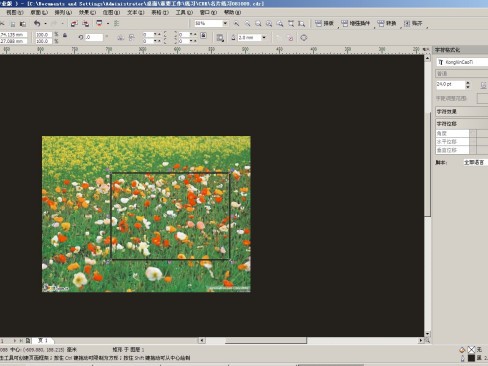This screenshot has height=366, width=488.
Task: Click the Paste clipboard icon
Action: pyautogui.click(x=23, y=24)
